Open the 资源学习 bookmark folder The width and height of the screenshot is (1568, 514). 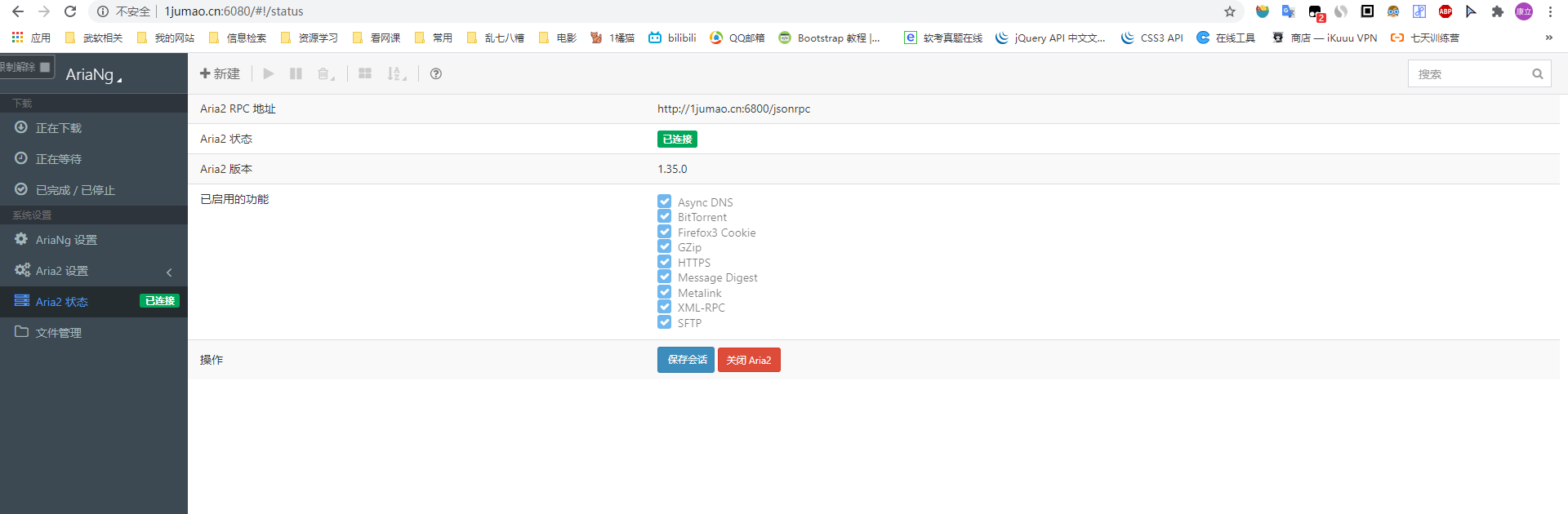point(309,38)
